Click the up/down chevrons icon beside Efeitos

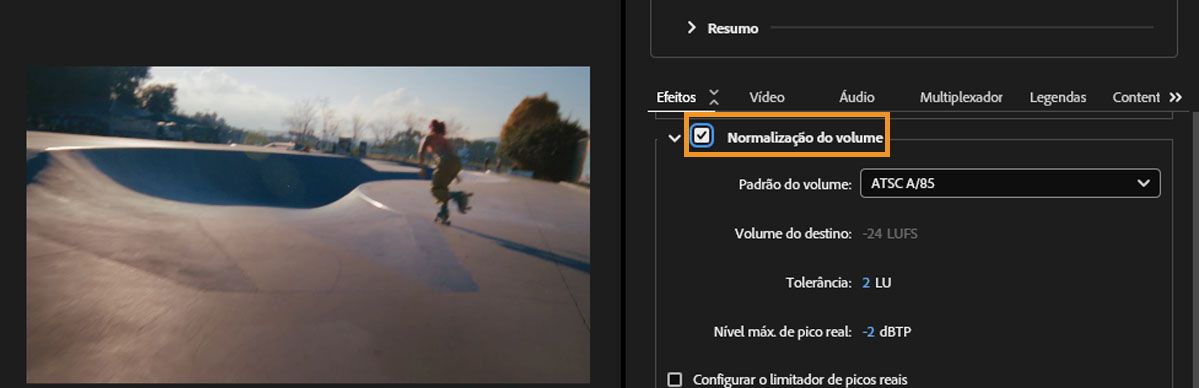713,97
